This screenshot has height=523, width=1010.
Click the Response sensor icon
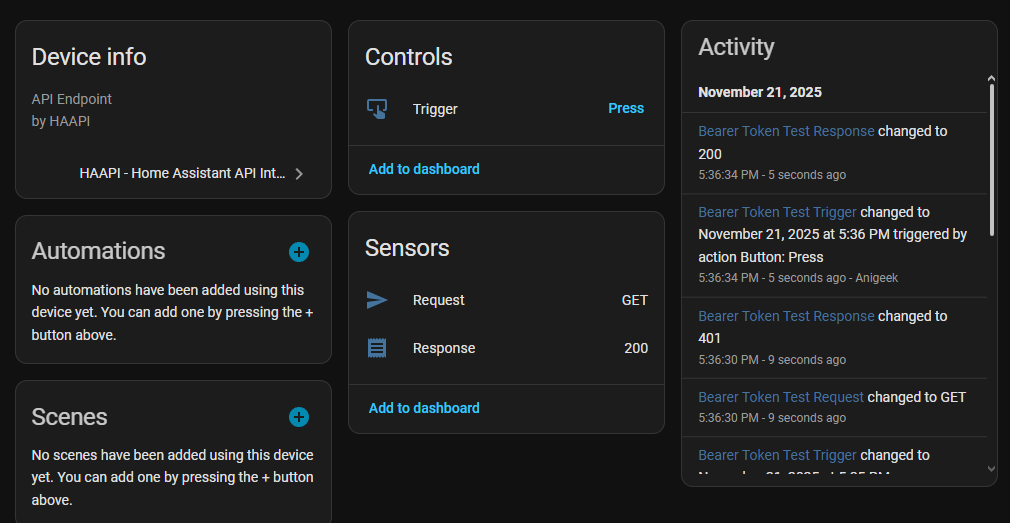point(377,348)
